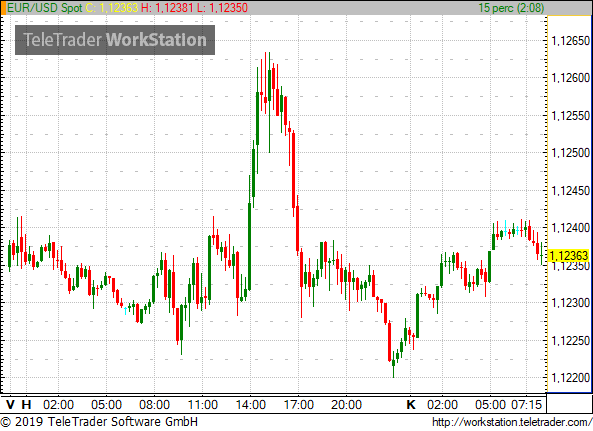Select the yellow 1,12363 current price tag
Image resolution: width=593 pixels, height=431 pixels.
[x=569, y=256]
